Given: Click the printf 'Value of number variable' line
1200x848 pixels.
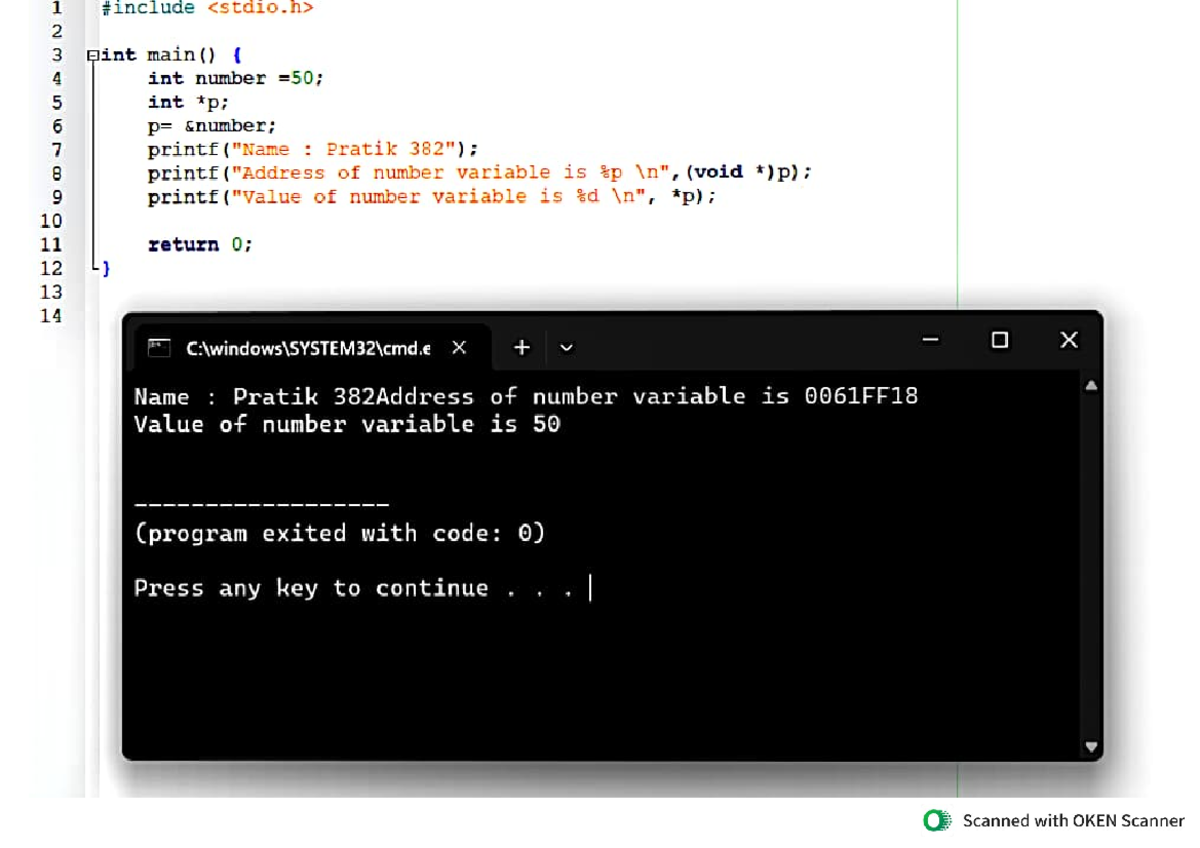Looking at the screenshot, I should pyautogui.click(x=432, y=197).
